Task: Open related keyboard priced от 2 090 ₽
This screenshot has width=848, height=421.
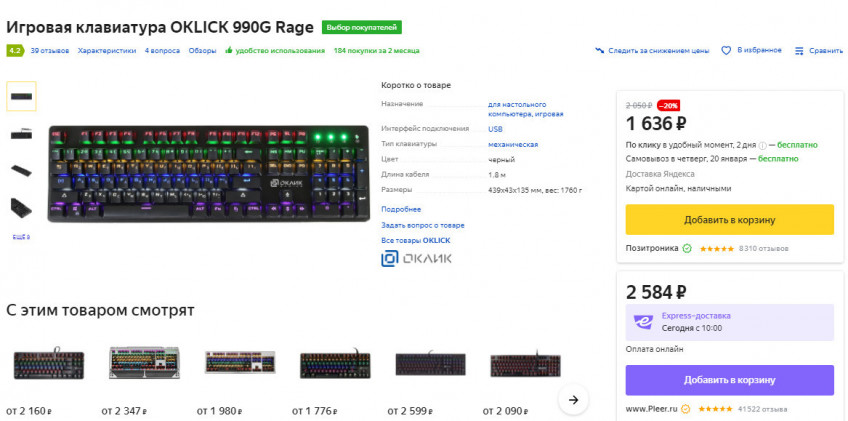Action: coord(526,365)
